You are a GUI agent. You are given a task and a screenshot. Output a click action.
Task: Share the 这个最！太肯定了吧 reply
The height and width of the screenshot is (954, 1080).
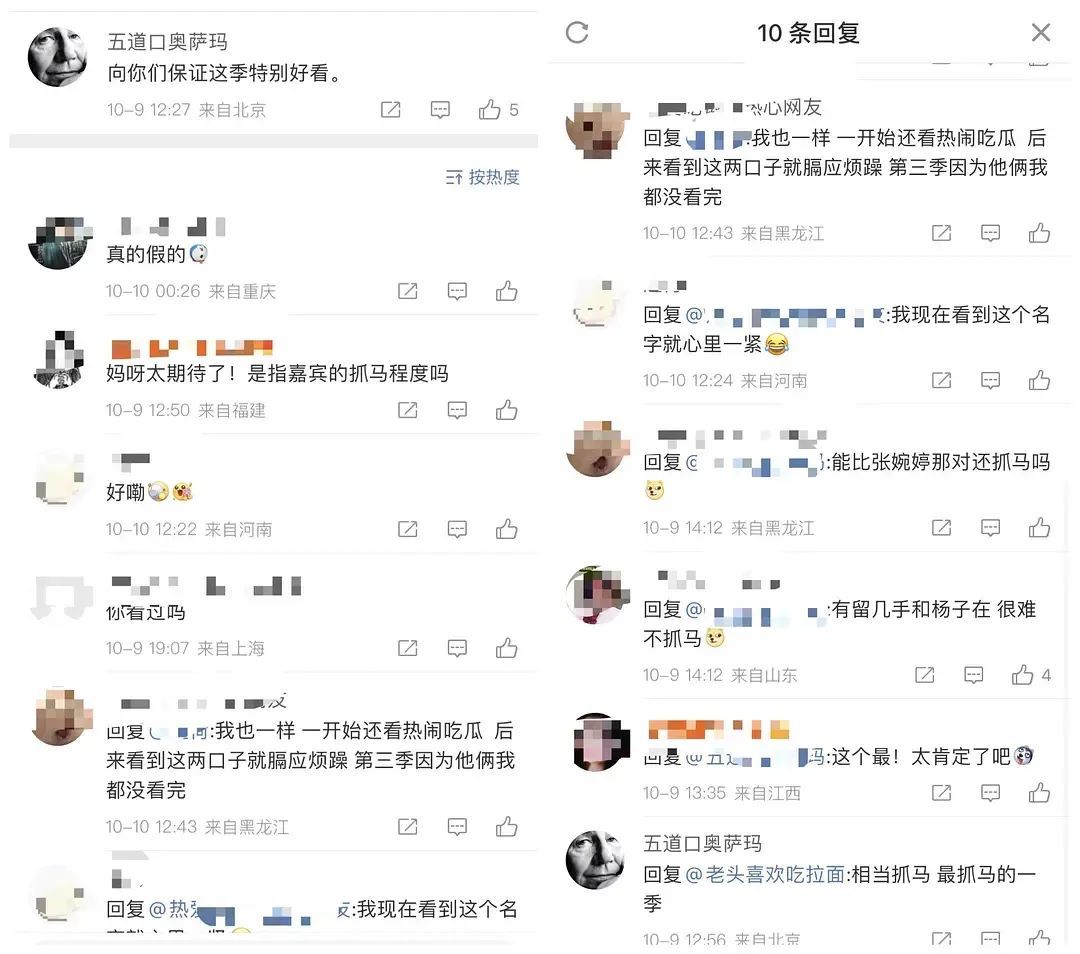point(941,794)
